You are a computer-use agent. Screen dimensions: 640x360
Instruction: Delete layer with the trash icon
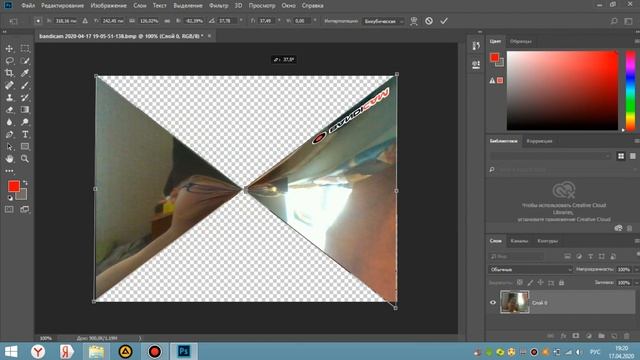(627, 336)
